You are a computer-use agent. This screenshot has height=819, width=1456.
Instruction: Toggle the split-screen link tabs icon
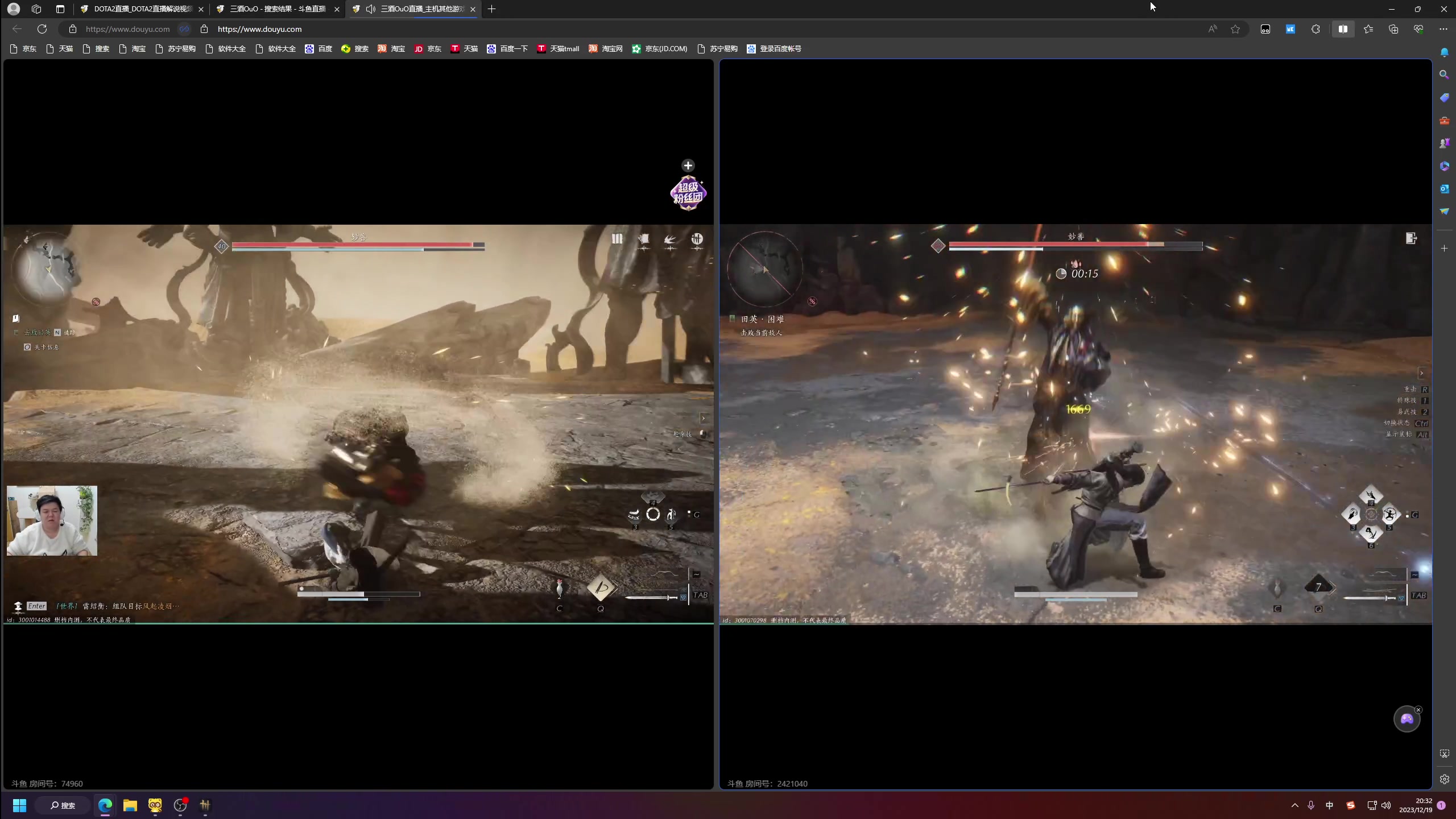[x=184, y=29]
